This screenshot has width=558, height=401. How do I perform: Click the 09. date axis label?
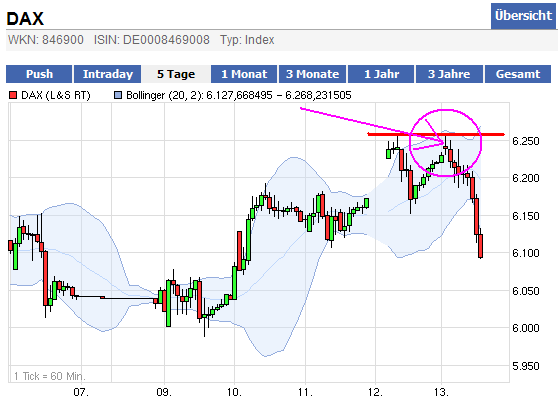[x=164, y=392]
